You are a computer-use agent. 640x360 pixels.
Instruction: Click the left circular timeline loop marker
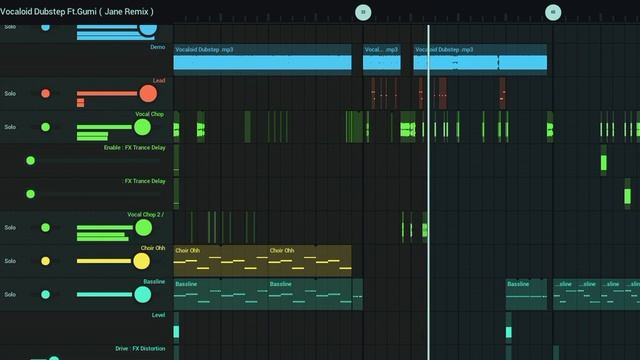click(363, 12)
